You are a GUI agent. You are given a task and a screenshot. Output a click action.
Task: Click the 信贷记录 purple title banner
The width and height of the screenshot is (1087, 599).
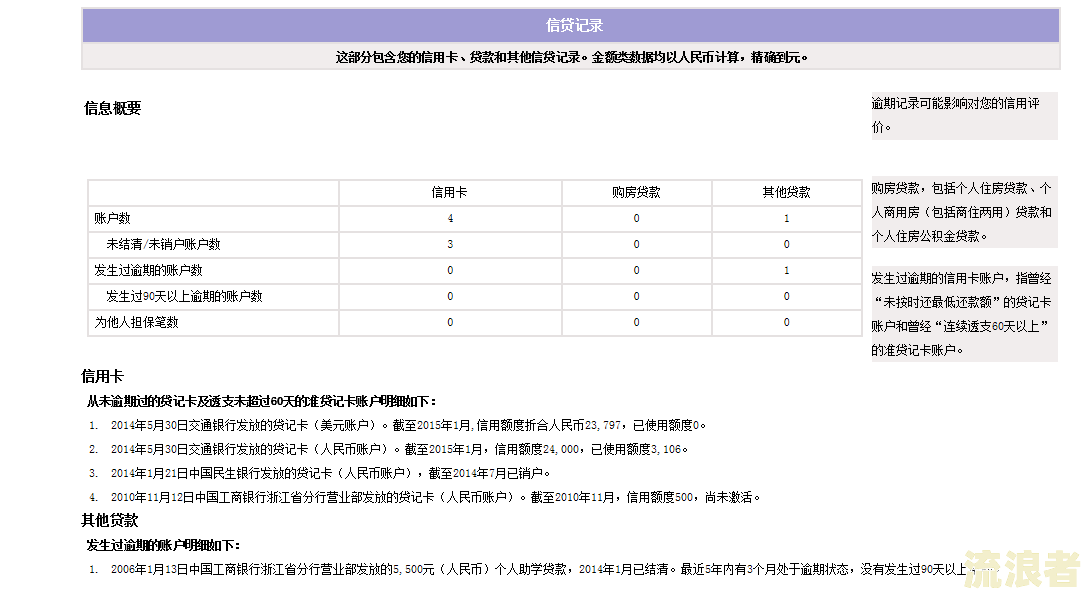pos(571,26)
